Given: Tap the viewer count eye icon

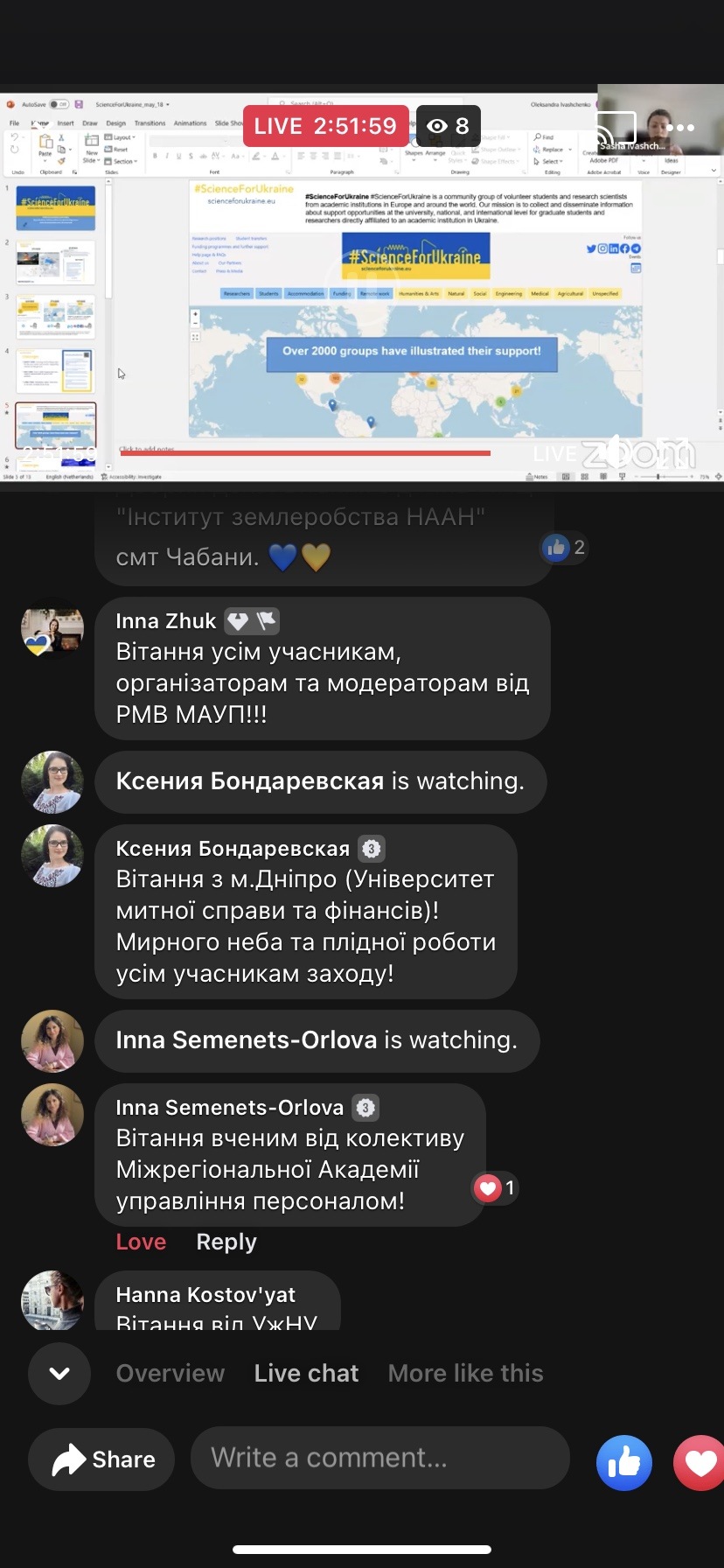Looking at the screenshot, I should [436, 126].
